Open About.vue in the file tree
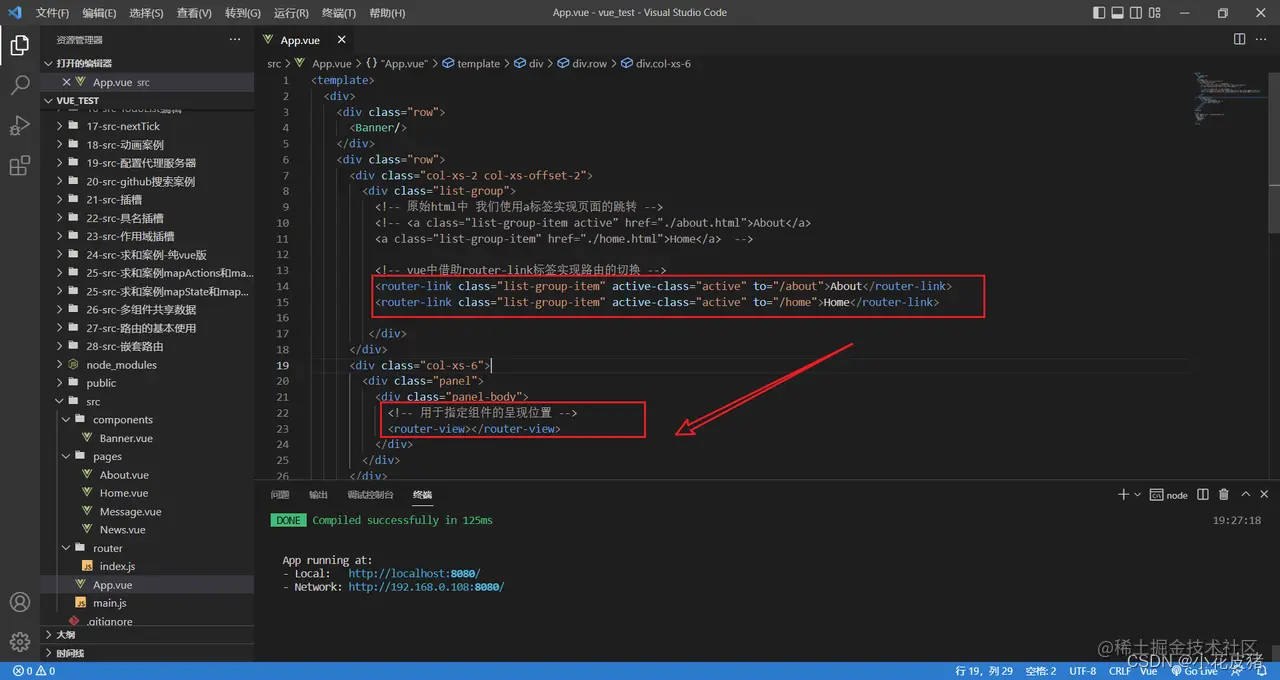Viewport: 1280px width, 680px height. [124, 475]
